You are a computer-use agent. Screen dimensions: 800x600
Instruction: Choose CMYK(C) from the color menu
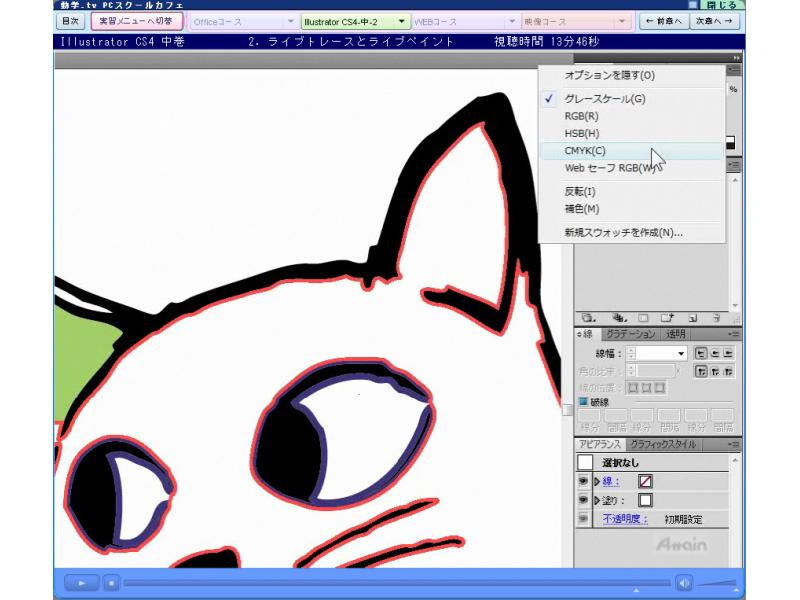[585, 150]
